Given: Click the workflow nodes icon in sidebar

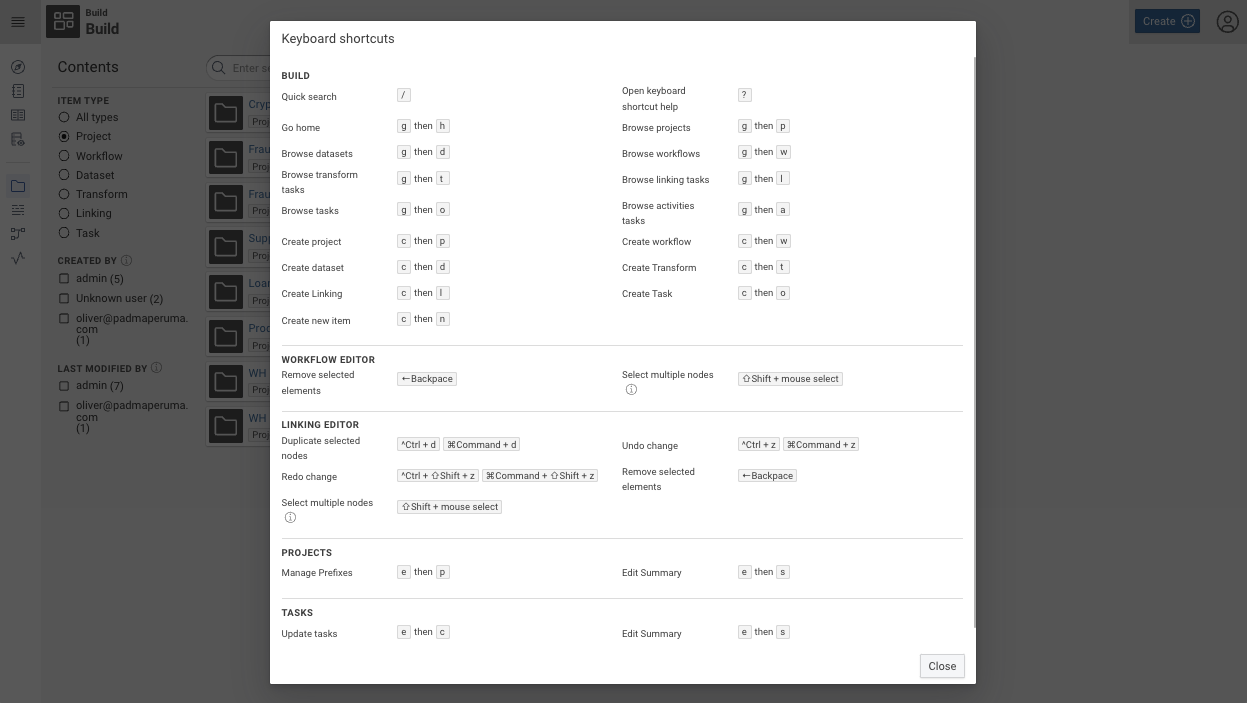Looking at the screenshot, I should (16, 234).
